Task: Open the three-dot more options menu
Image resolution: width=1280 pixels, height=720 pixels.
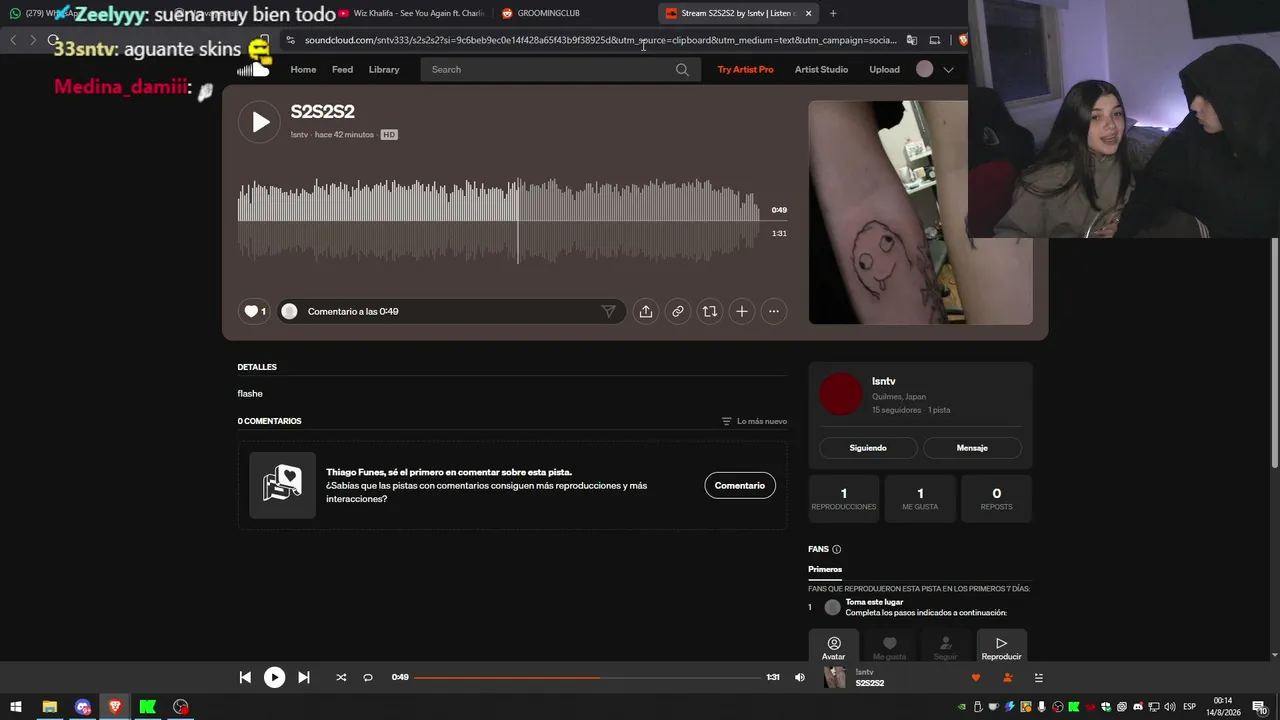Action: (774, 311)
